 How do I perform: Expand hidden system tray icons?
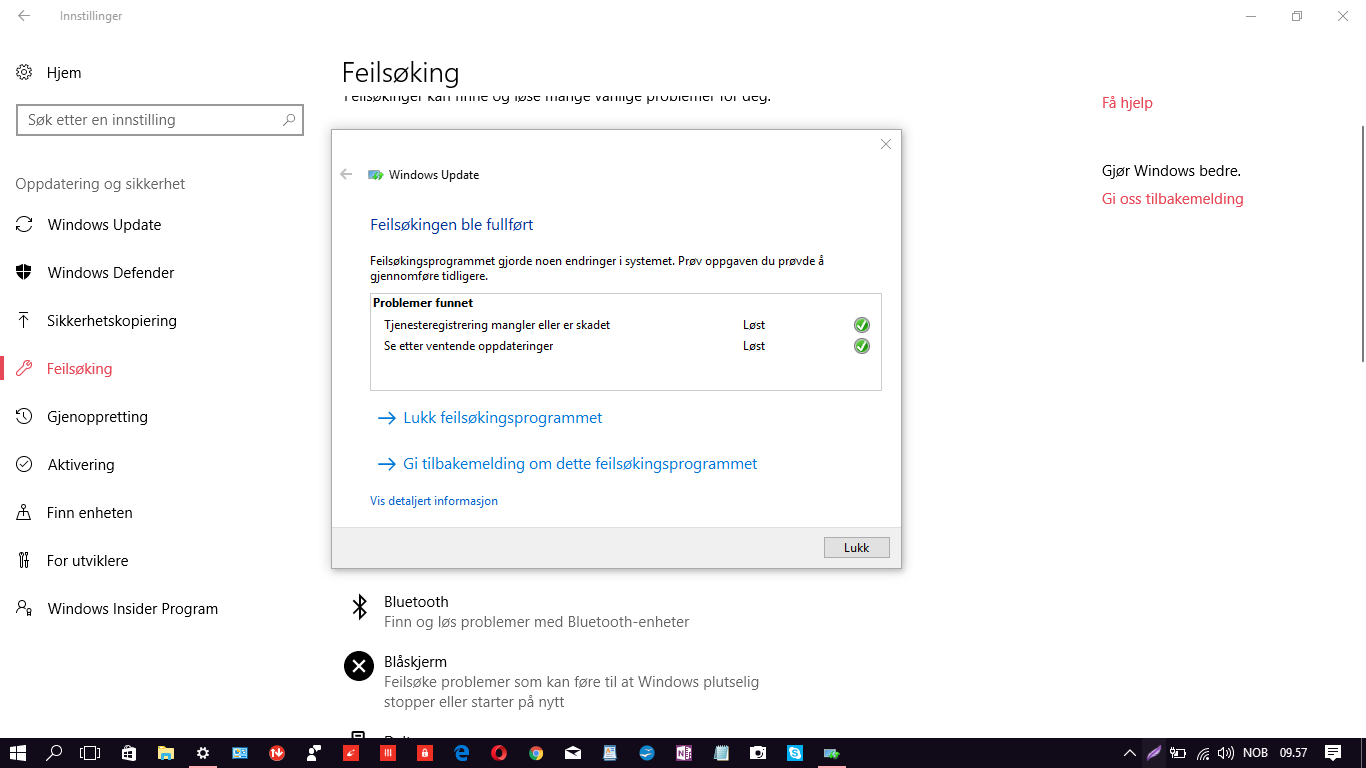pos(1130,753)
